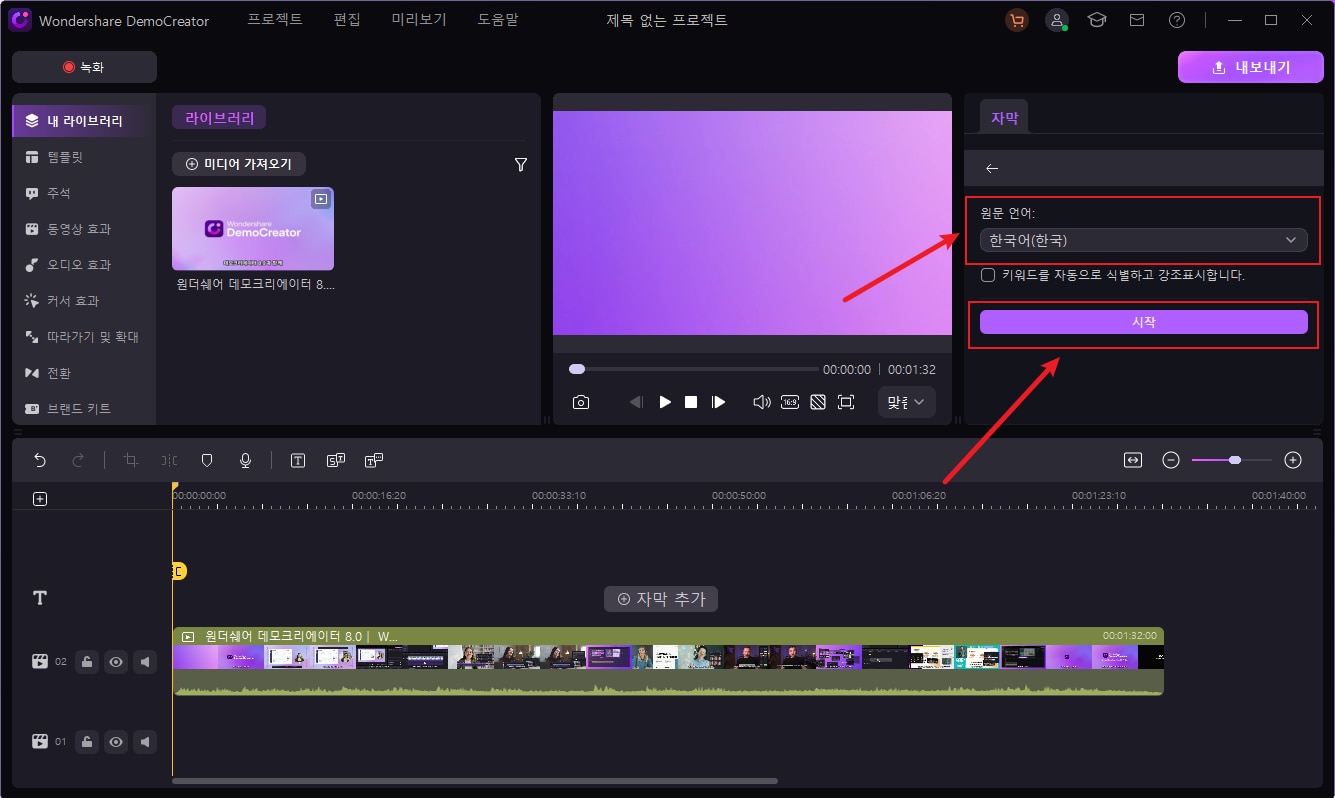Redo the last timeline action
Image resolution: width=1335 pixels, height=798 pixels.
78,460
